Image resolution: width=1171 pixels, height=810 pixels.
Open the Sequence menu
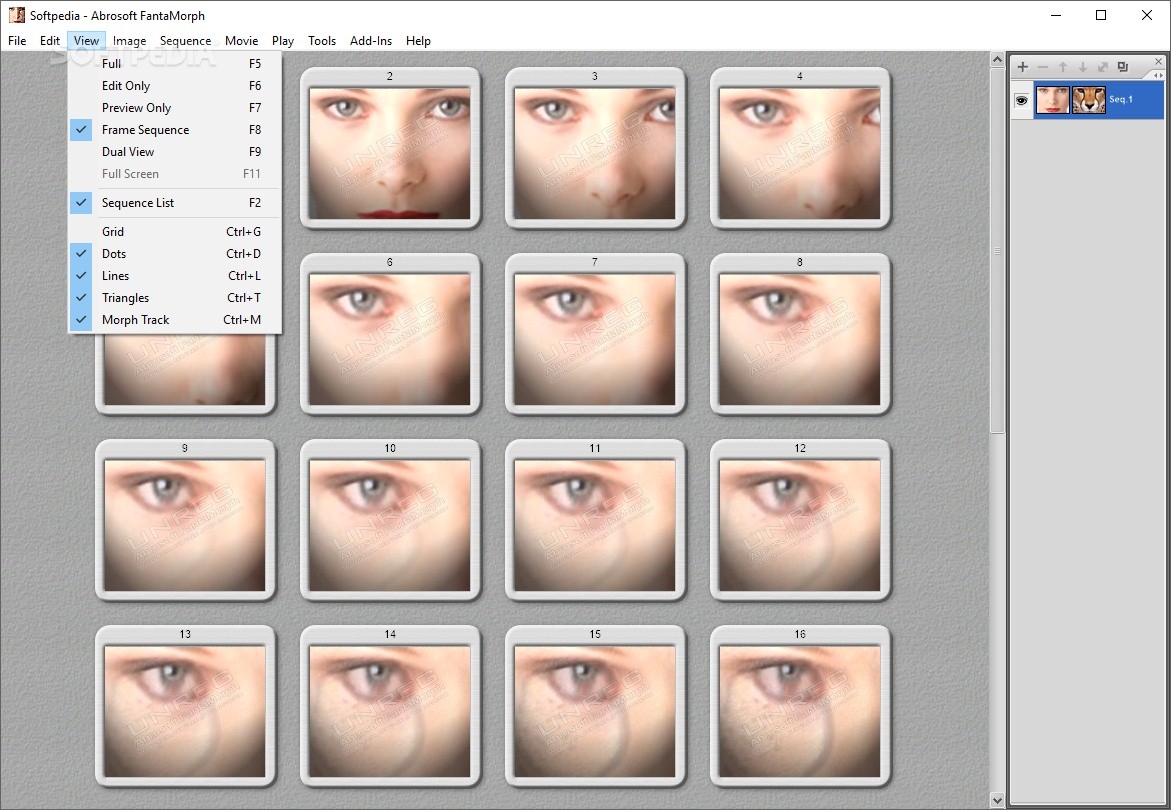coord(185,40)
